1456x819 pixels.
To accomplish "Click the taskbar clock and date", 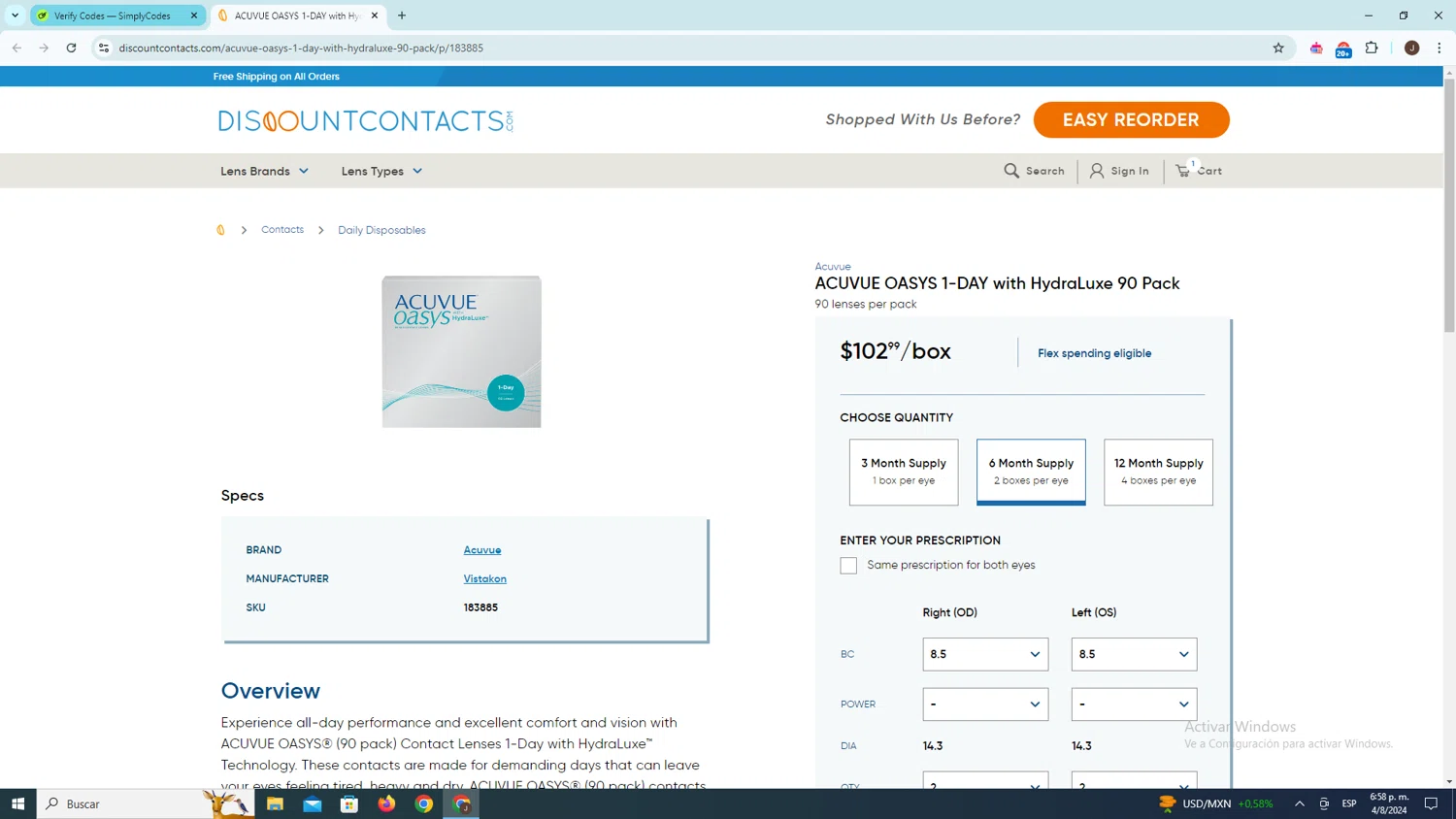I will click(1389, 803).
